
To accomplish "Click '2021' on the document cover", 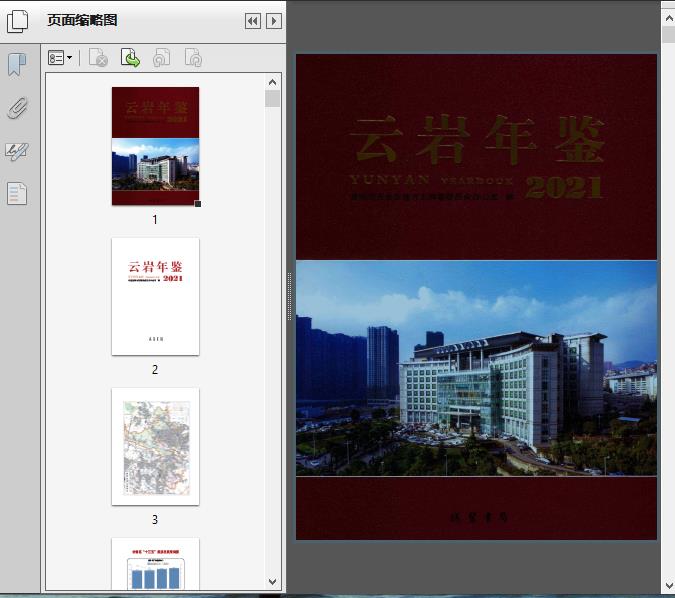I will pos(564,188).
